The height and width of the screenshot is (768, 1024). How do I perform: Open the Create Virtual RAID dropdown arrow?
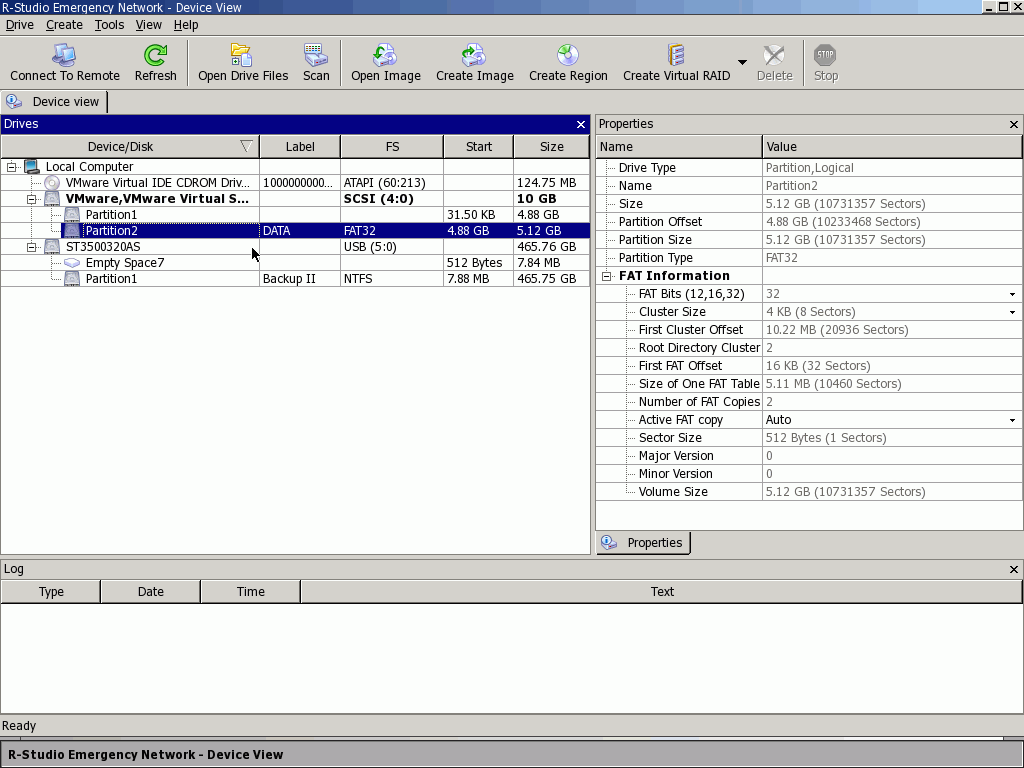tap(742, 63)
